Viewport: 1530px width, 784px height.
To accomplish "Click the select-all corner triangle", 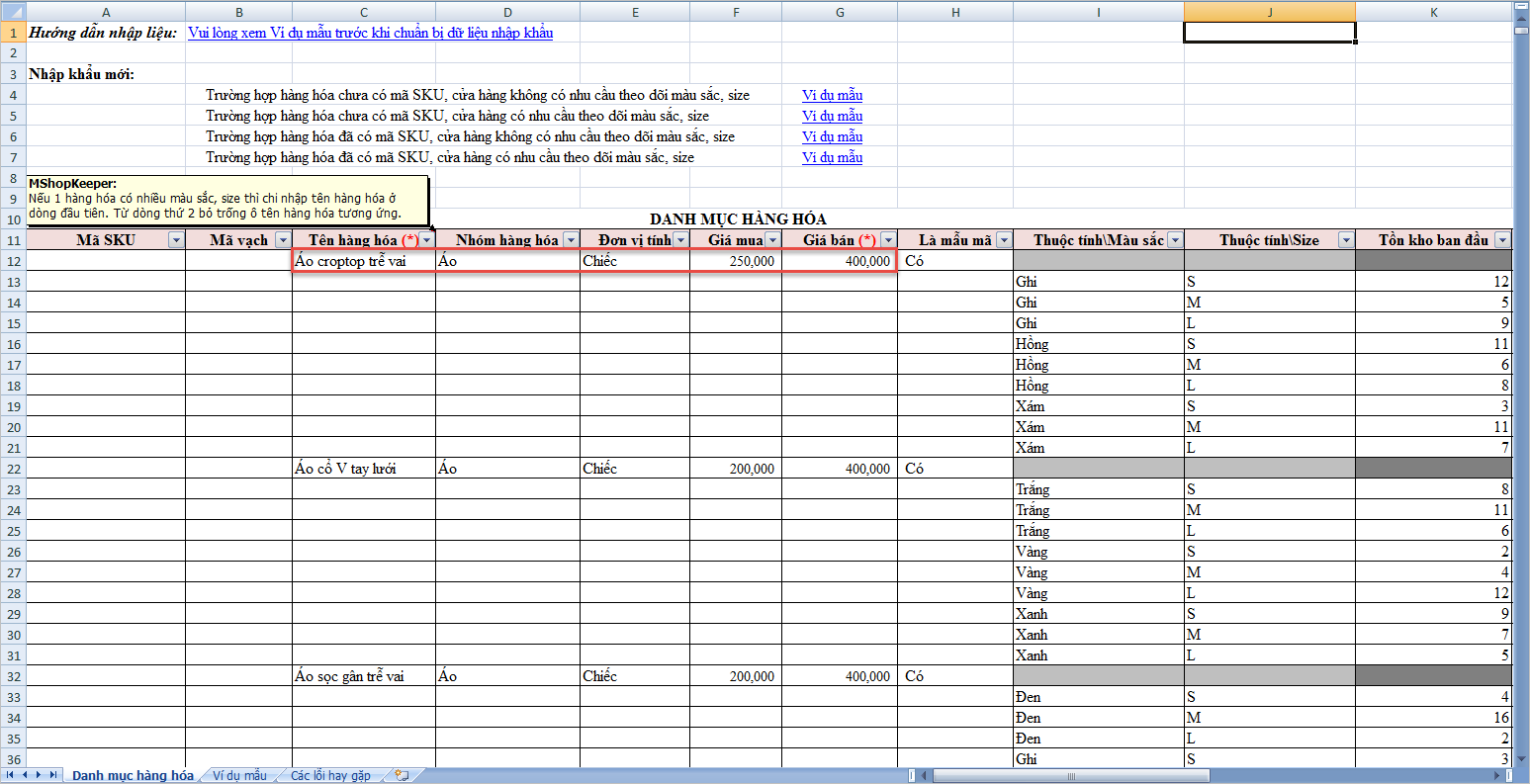I will (13, 12).
